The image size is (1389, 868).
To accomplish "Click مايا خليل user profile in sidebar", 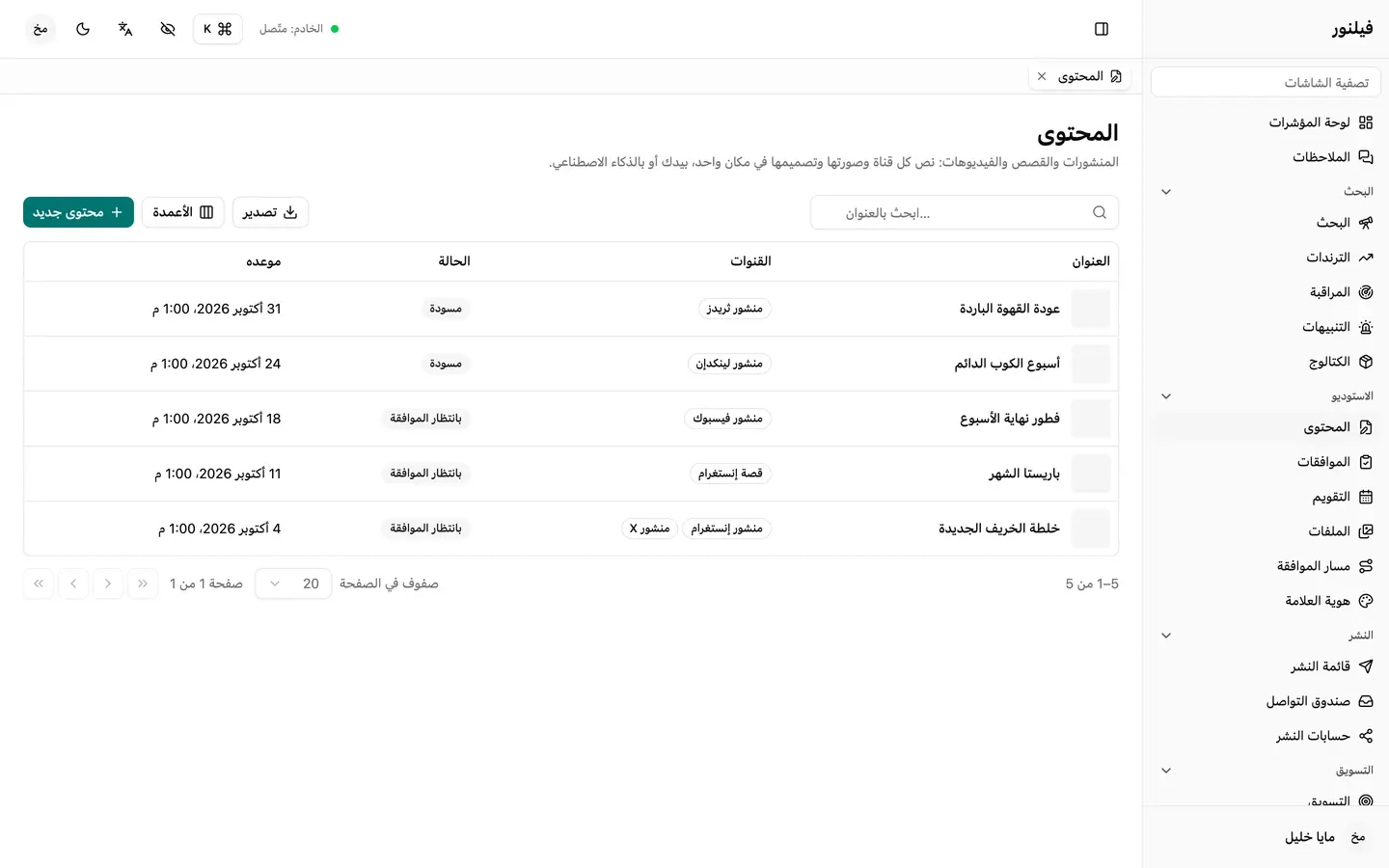I will (x=1266, y=837).
